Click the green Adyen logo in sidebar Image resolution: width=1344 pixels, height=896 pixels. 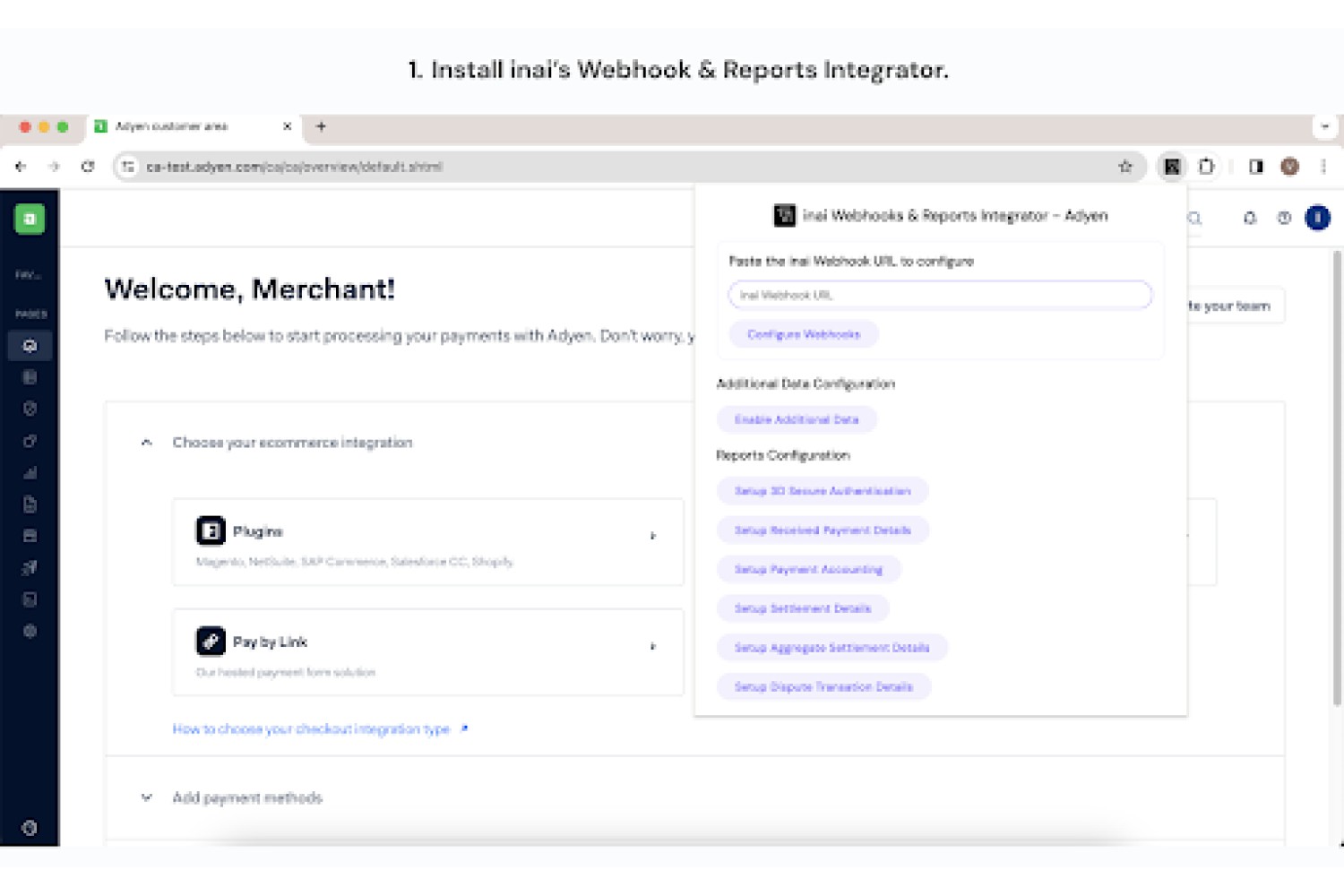pyautogui.click(x=30, y=219)
